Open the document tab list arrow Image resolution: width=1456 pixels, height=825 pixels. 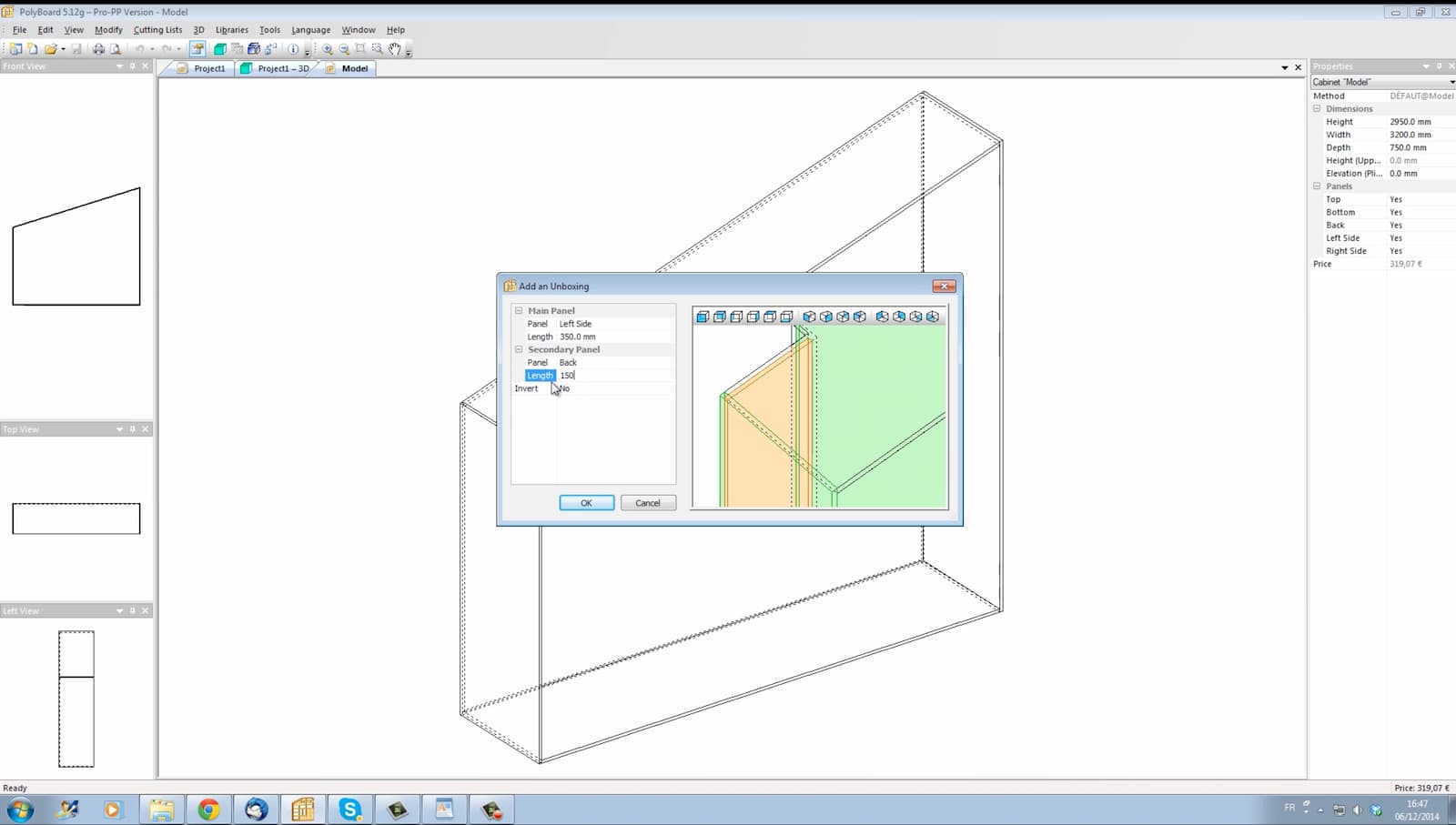click(1285, 67)
